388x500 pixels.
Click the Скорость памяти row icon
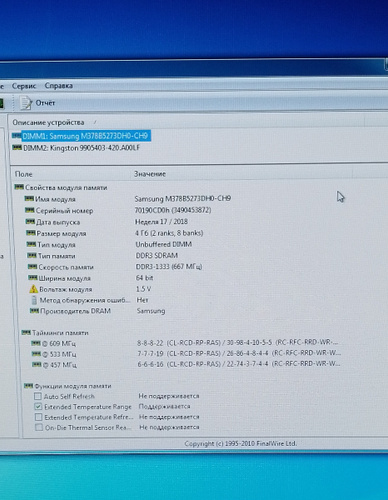click(x=32, y=266)
